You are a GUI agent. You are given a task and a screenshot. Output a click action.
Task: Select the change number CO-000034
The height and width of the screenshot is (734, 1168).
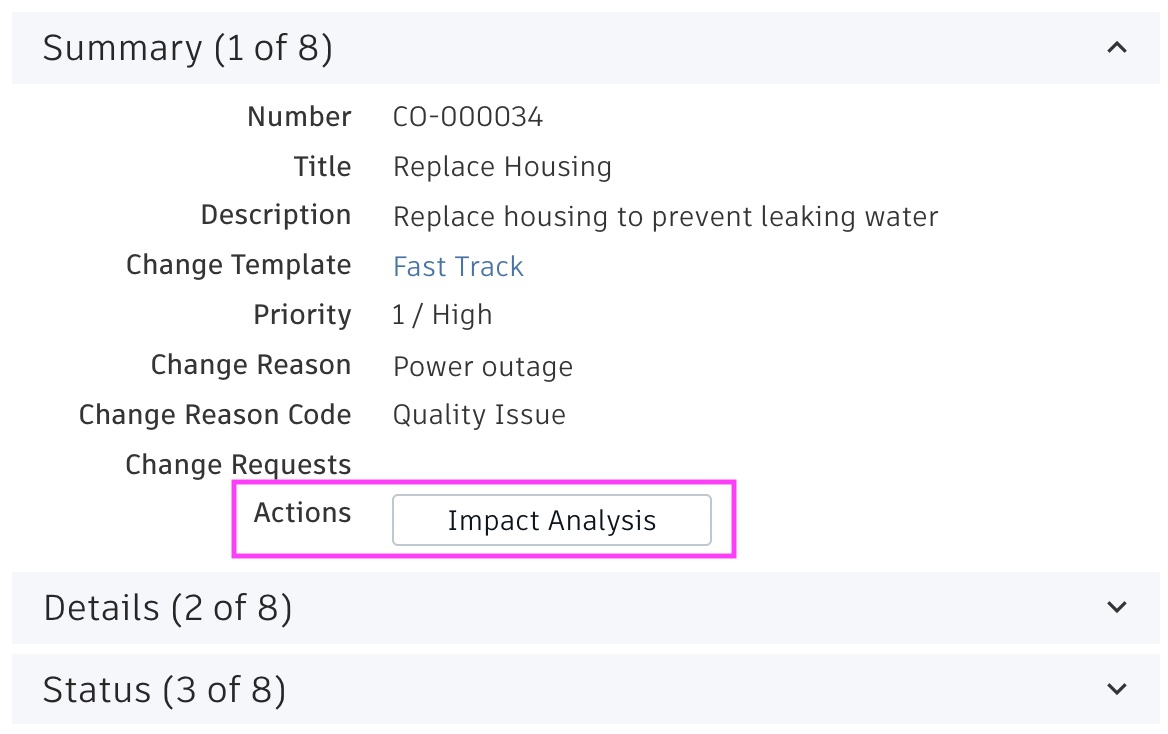tap(468, 117)
